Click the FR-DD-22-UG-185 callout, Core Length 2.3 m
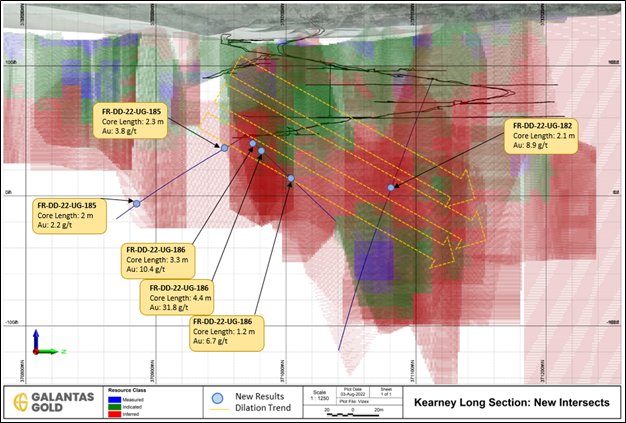The height and width of the screenshot is (423, 626). pyautogui.click(x=131, y=119)
